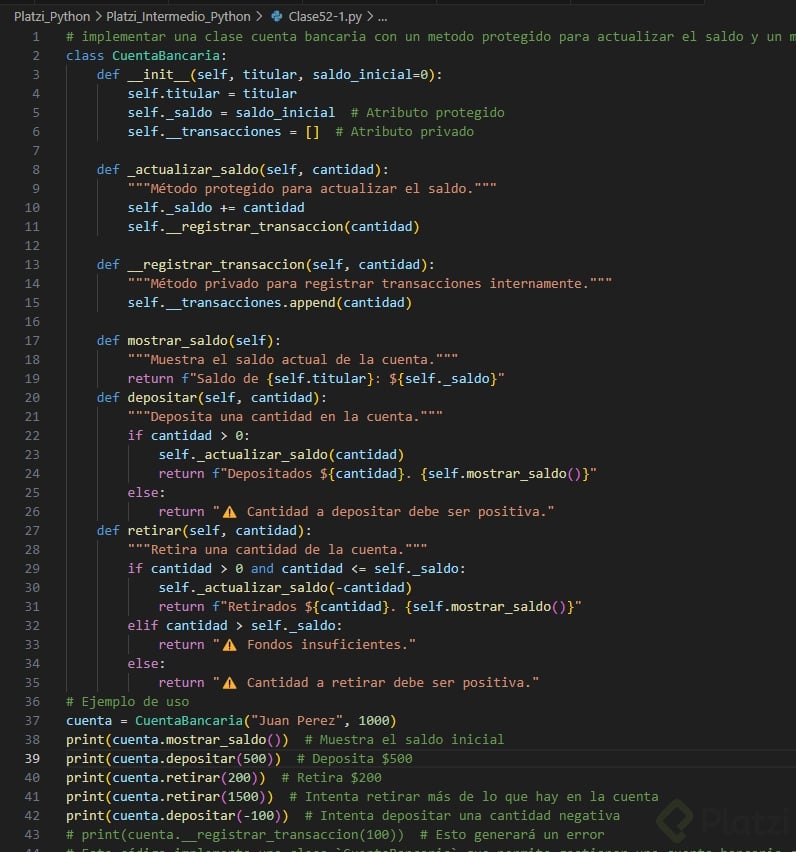Click the 'elif' keyword on line 32
Viewport: 796px width, 852px height.
pos(142,626)
